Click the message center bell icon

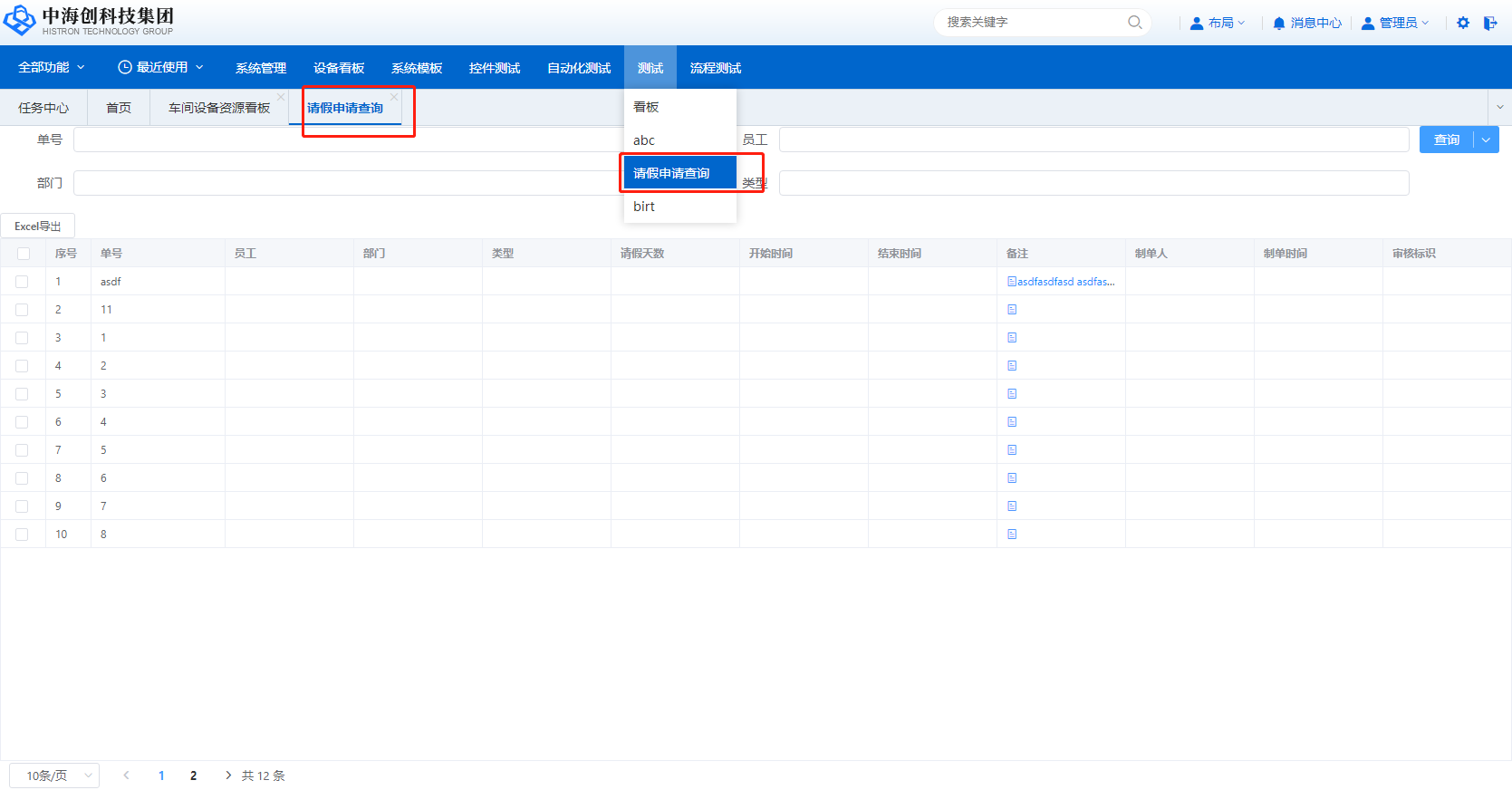point(1278,23)
